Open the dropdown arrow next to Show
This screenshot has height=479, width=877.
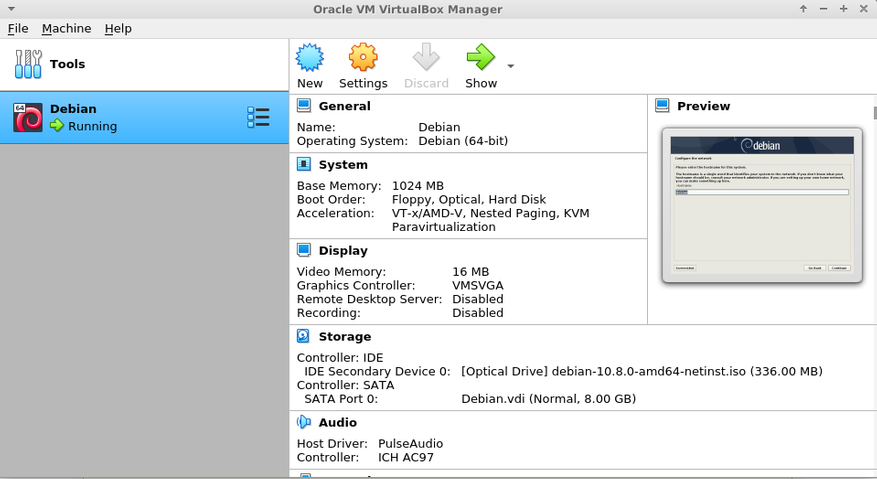coord(510,67)
